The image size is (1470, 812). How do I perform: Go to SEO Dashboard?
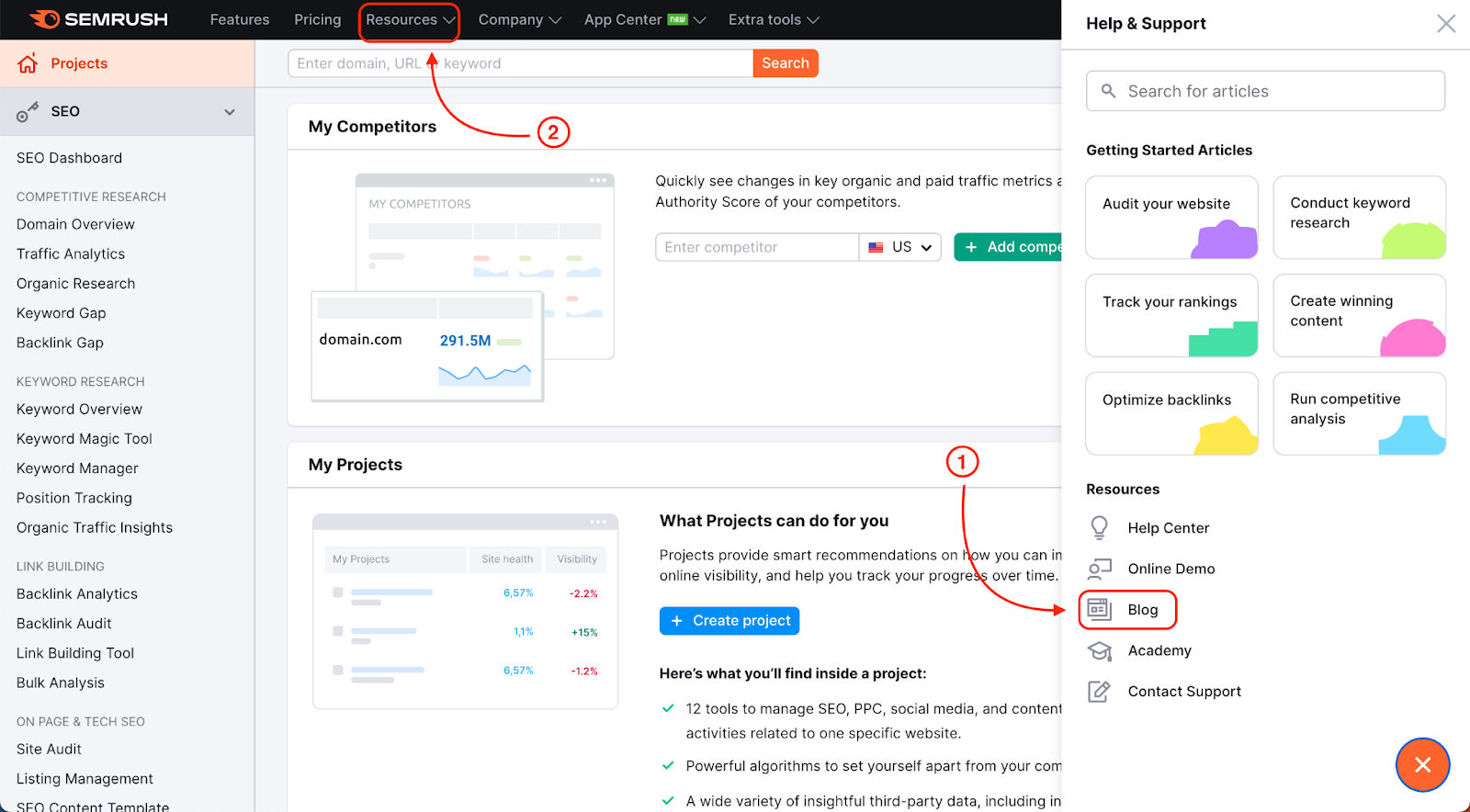(69, 158)
